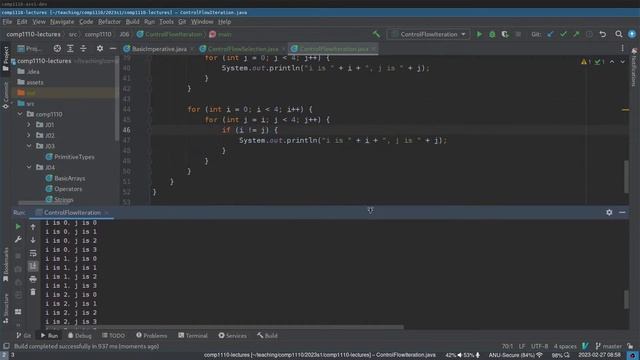Open the Build tool window
Viewport: 640px width, 360px height.
(x=267, y=336)
